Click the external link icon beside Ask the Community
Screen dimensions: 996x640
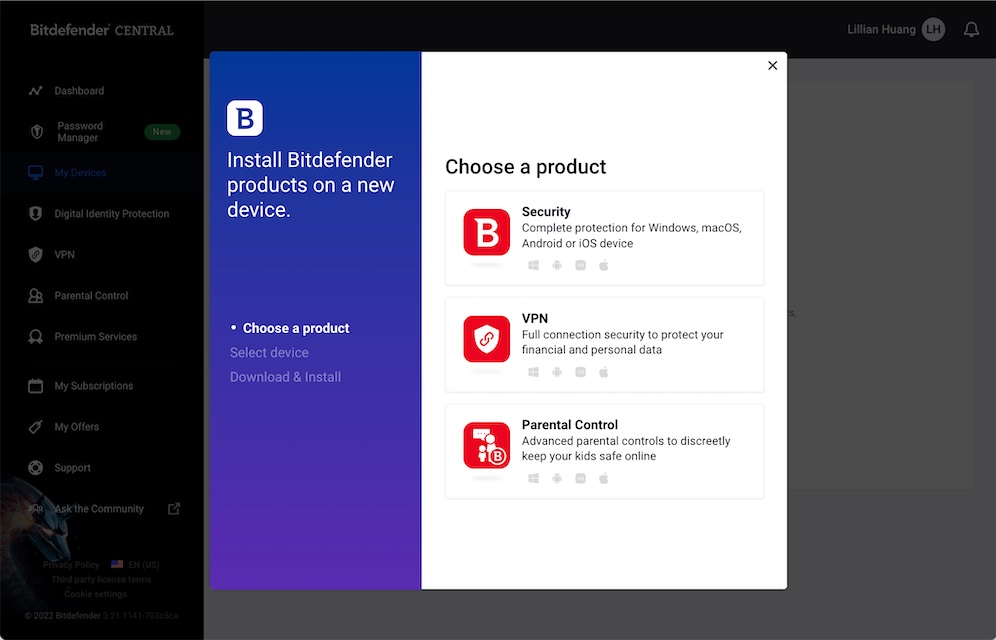click(173, 509)
